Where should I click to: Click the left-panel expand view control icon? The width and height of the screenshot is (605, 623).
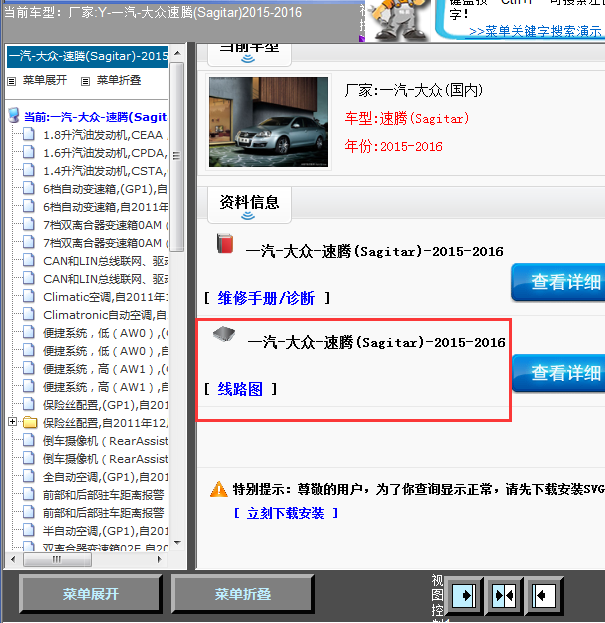coord(464,595)
